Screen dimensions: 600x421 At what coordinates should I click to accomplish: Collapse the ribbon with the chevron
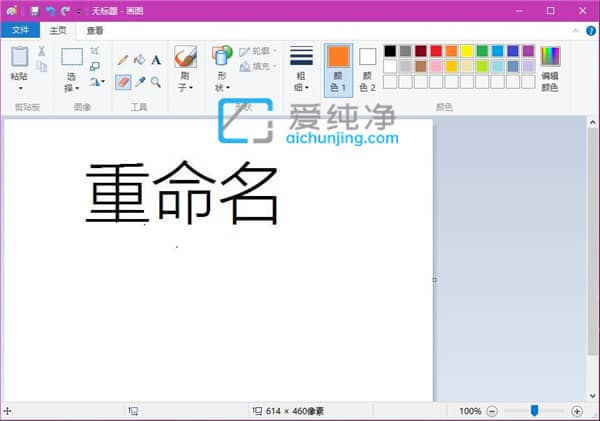pyautogui.click(x=576, y=31)
